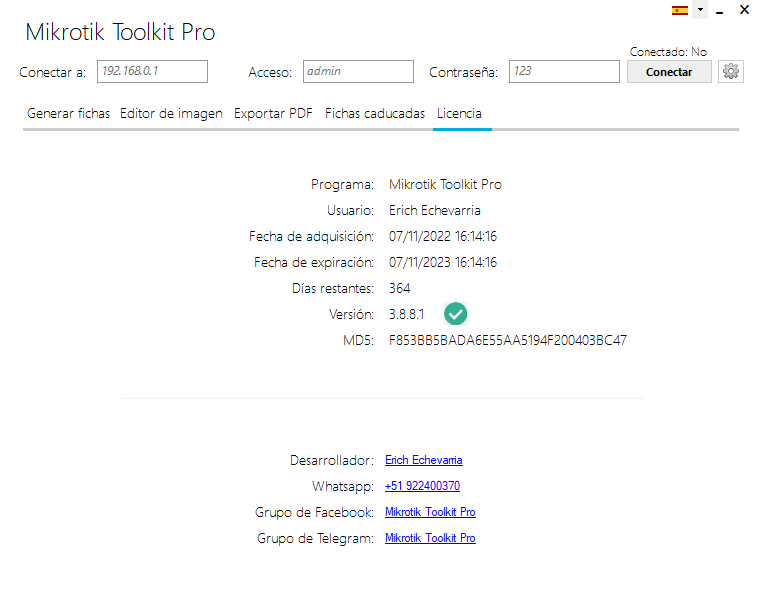This screenshot has height=593, width=762.
Task: Click the Whatsapp number +51 922400370 link
Action: [x=422, y=486]
